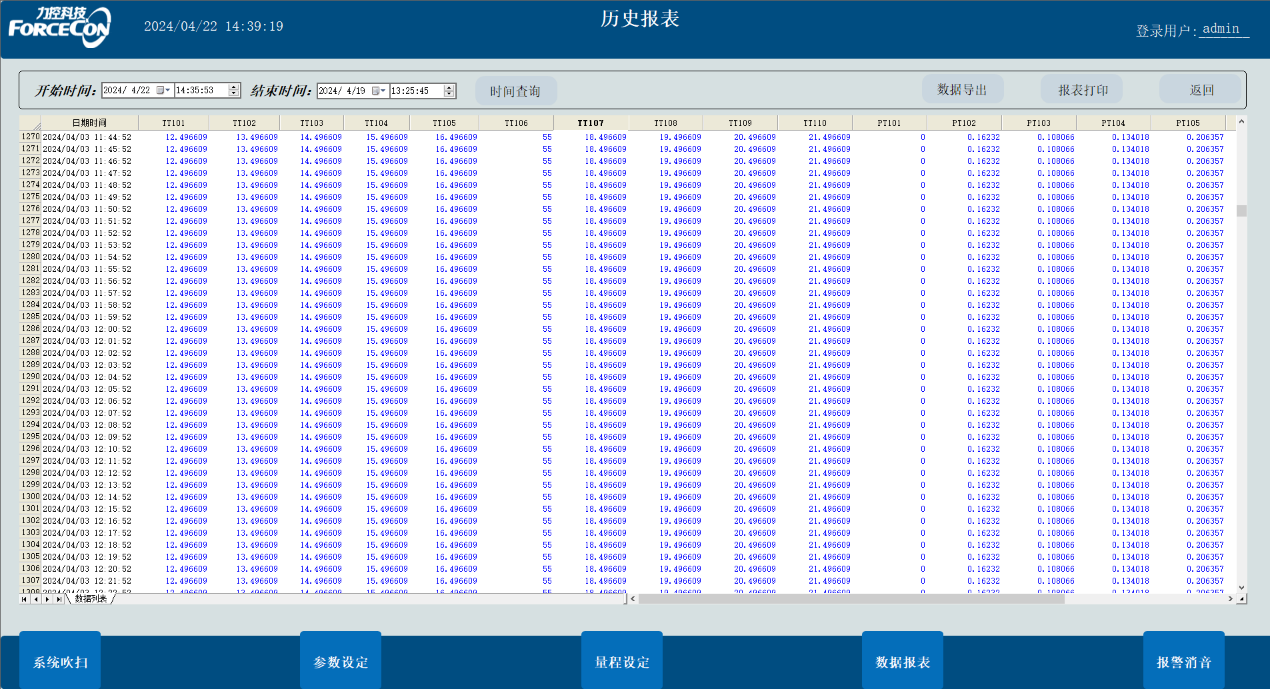Select the 数据列表 sheet tab
The width and height of the screenshot is (1270, 689).
pyautogui.click(x=90, y=599)
